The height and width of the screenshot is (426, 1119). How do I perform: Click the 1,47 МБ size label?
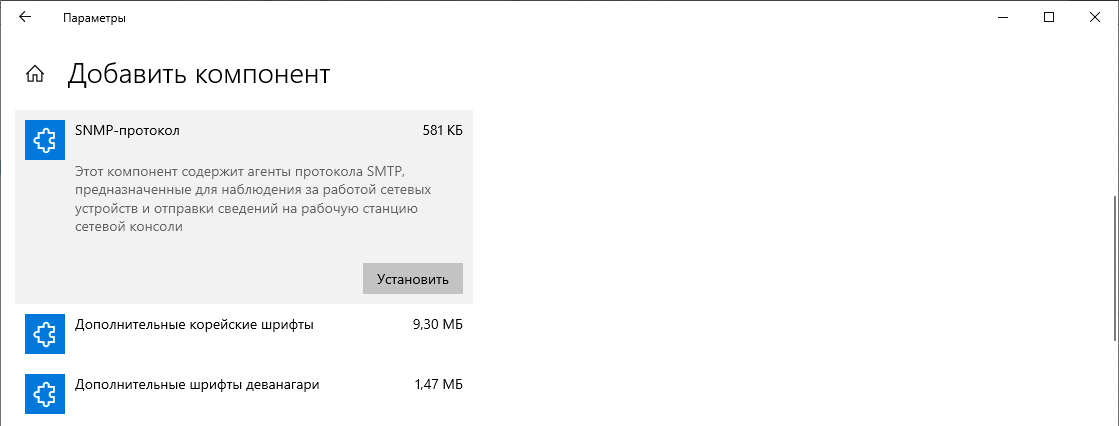438,384
